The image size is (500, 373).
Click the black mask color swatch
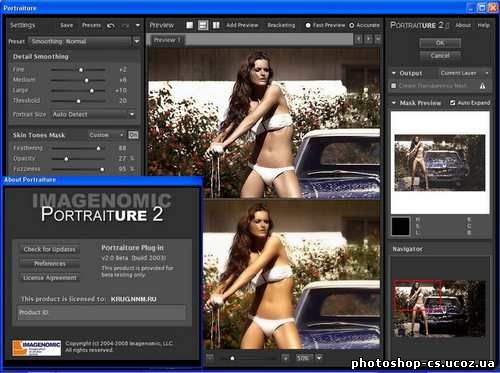coord(400,226)
